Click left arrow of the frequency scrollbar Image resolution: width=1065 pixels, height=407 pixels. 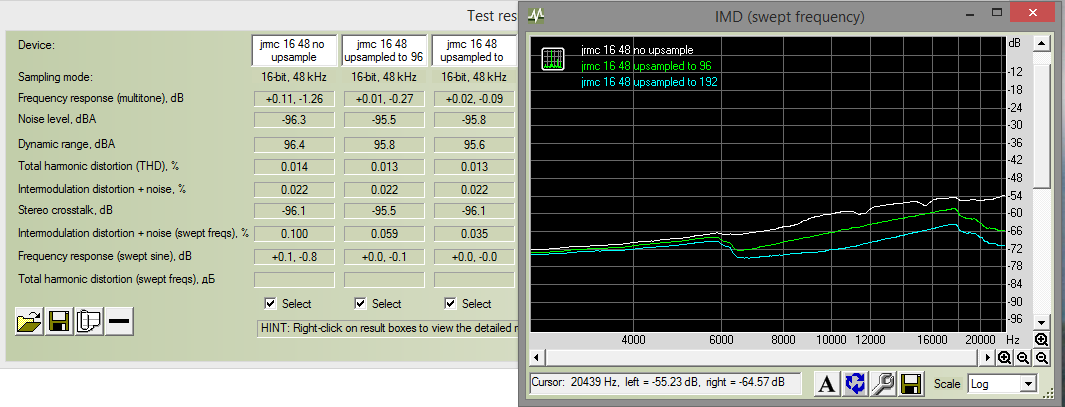point(537,357)
